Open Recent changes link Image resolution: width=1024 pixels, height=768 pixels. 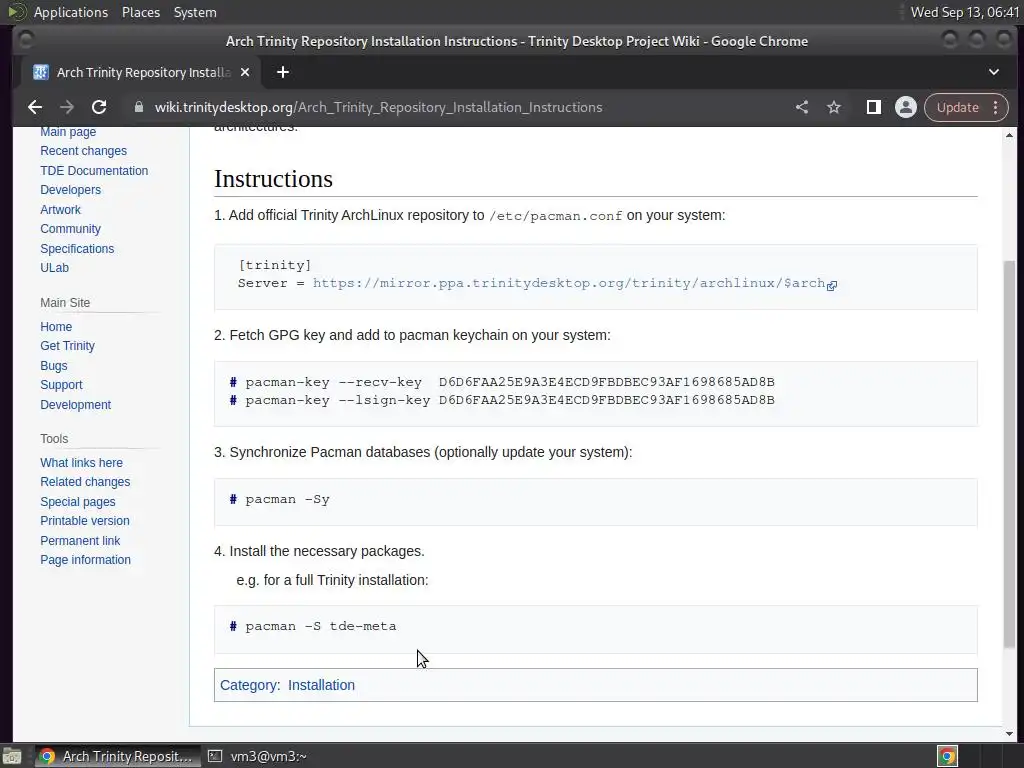84,151
